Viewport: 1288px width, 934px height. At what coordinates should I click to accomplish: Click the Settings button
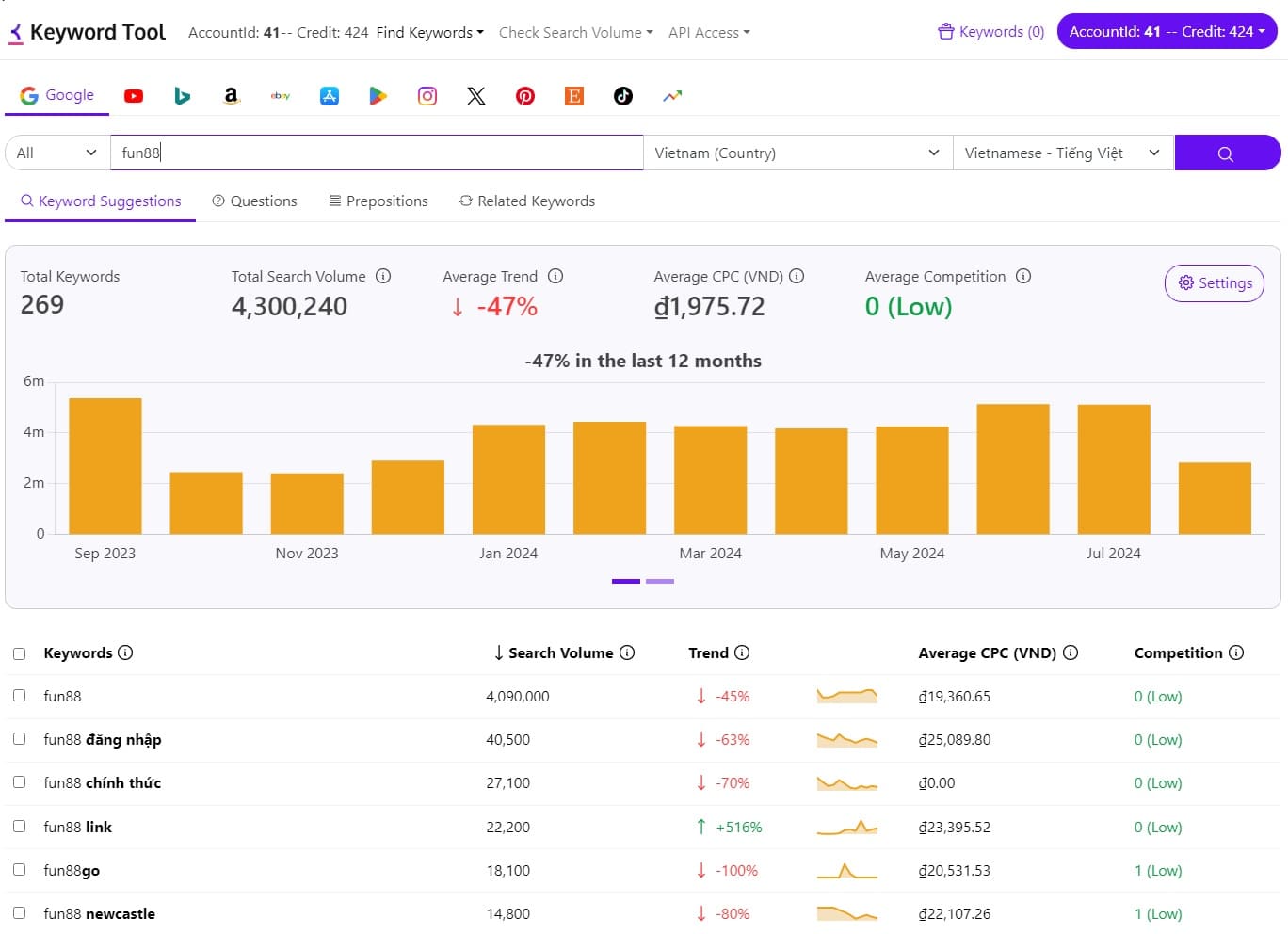[1214, 283]
